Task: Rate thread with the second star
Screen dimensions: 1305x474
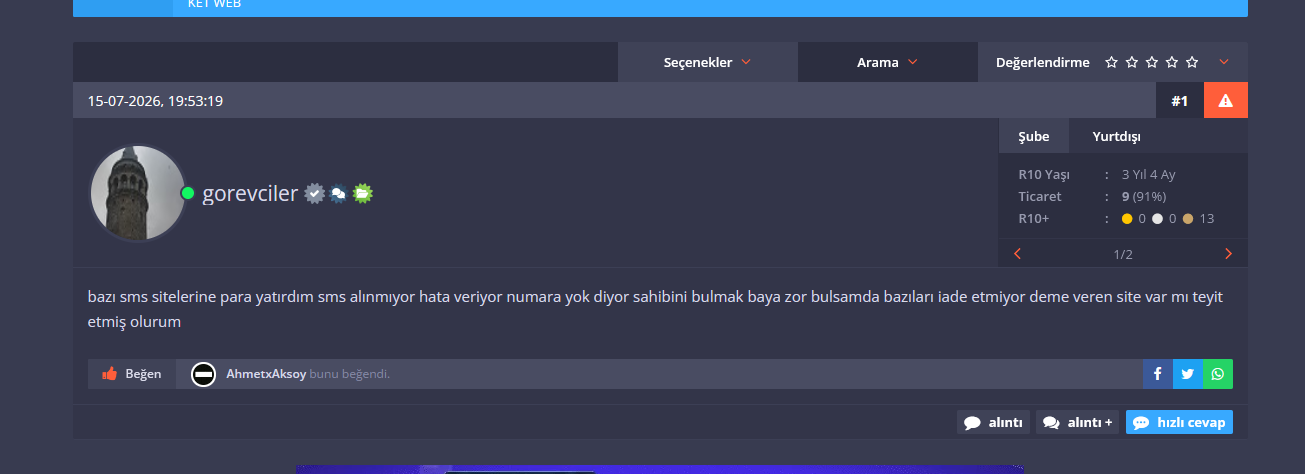Action: [1131, 62]
